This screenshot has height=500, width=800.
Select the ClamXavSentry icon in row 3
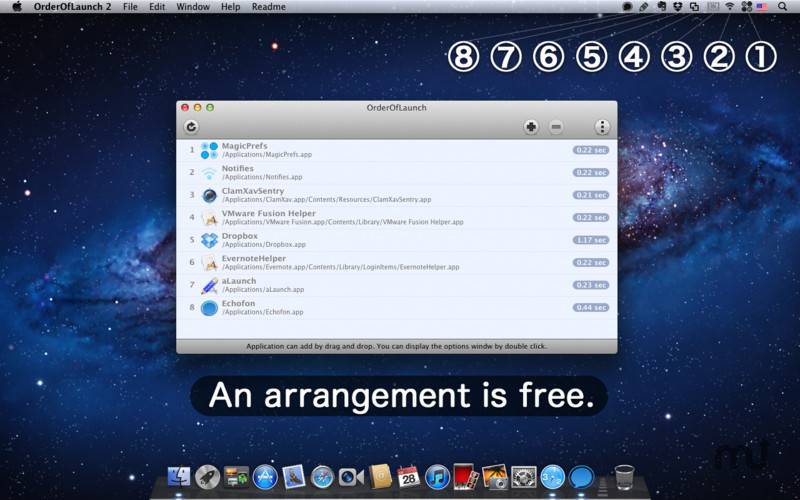point(209,195)
